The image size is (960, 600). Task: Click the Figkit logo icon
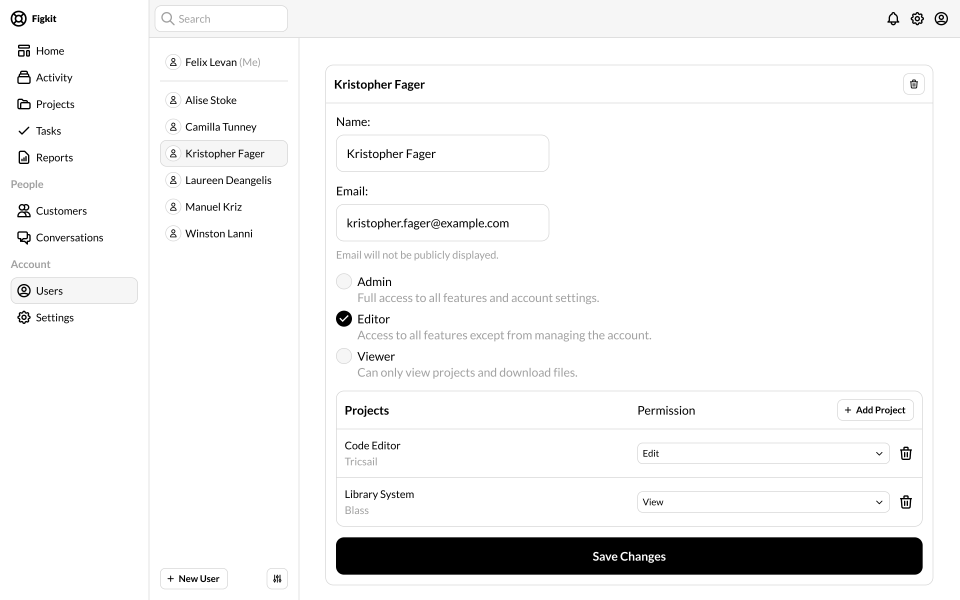19,19
